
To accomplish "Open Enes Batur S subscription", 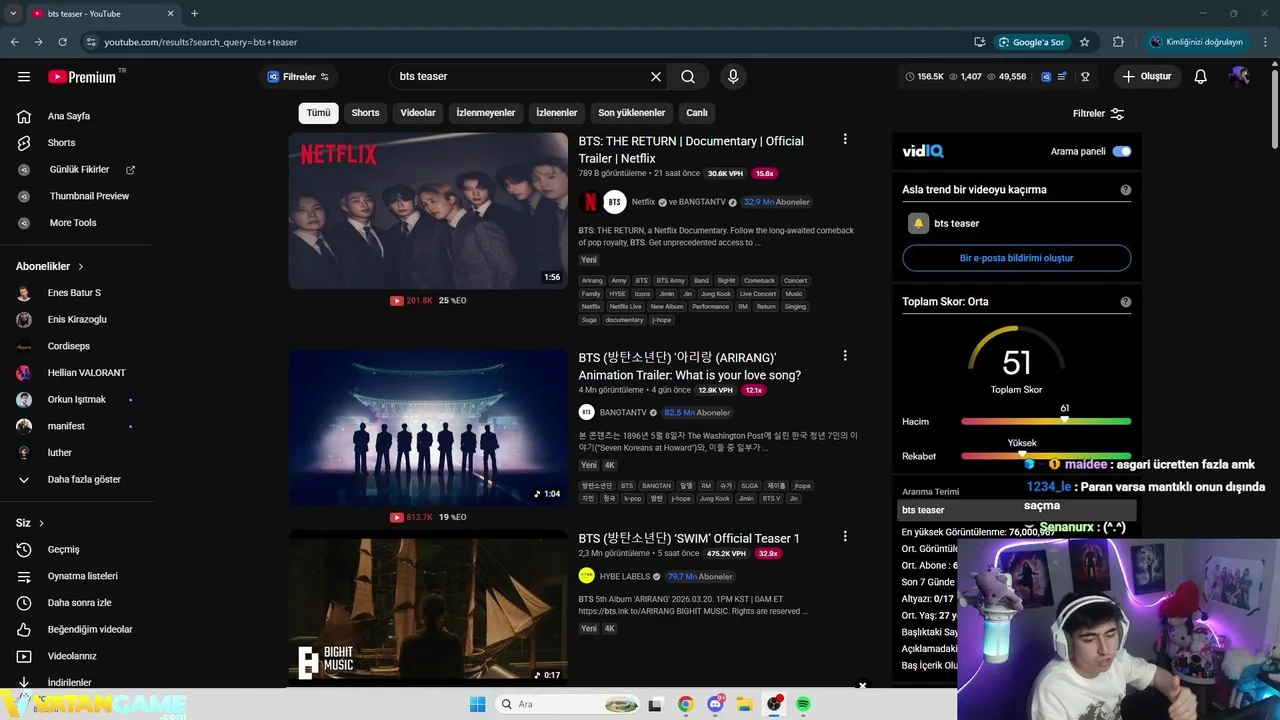I will coord(76,293).
